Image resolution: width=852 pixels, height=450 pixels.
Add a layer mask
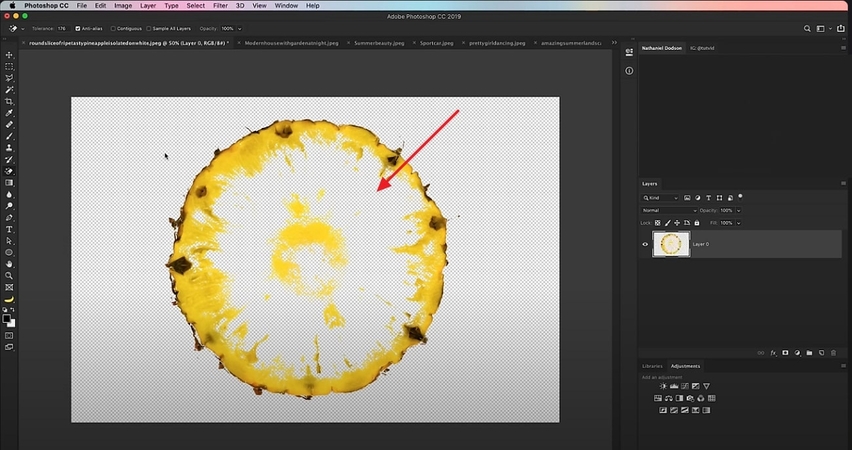785,353
